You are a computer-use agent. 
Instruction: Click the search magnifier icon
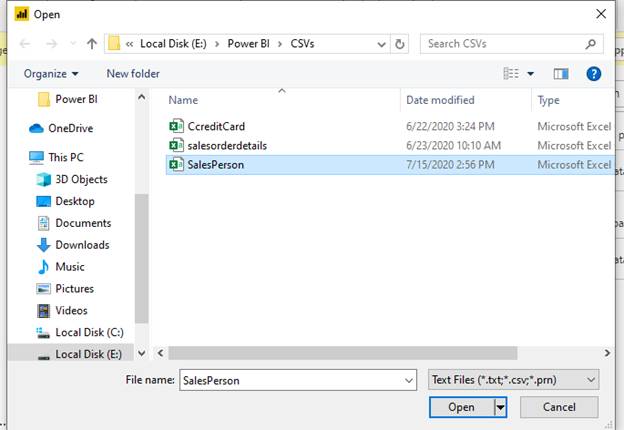click(591, 44)
